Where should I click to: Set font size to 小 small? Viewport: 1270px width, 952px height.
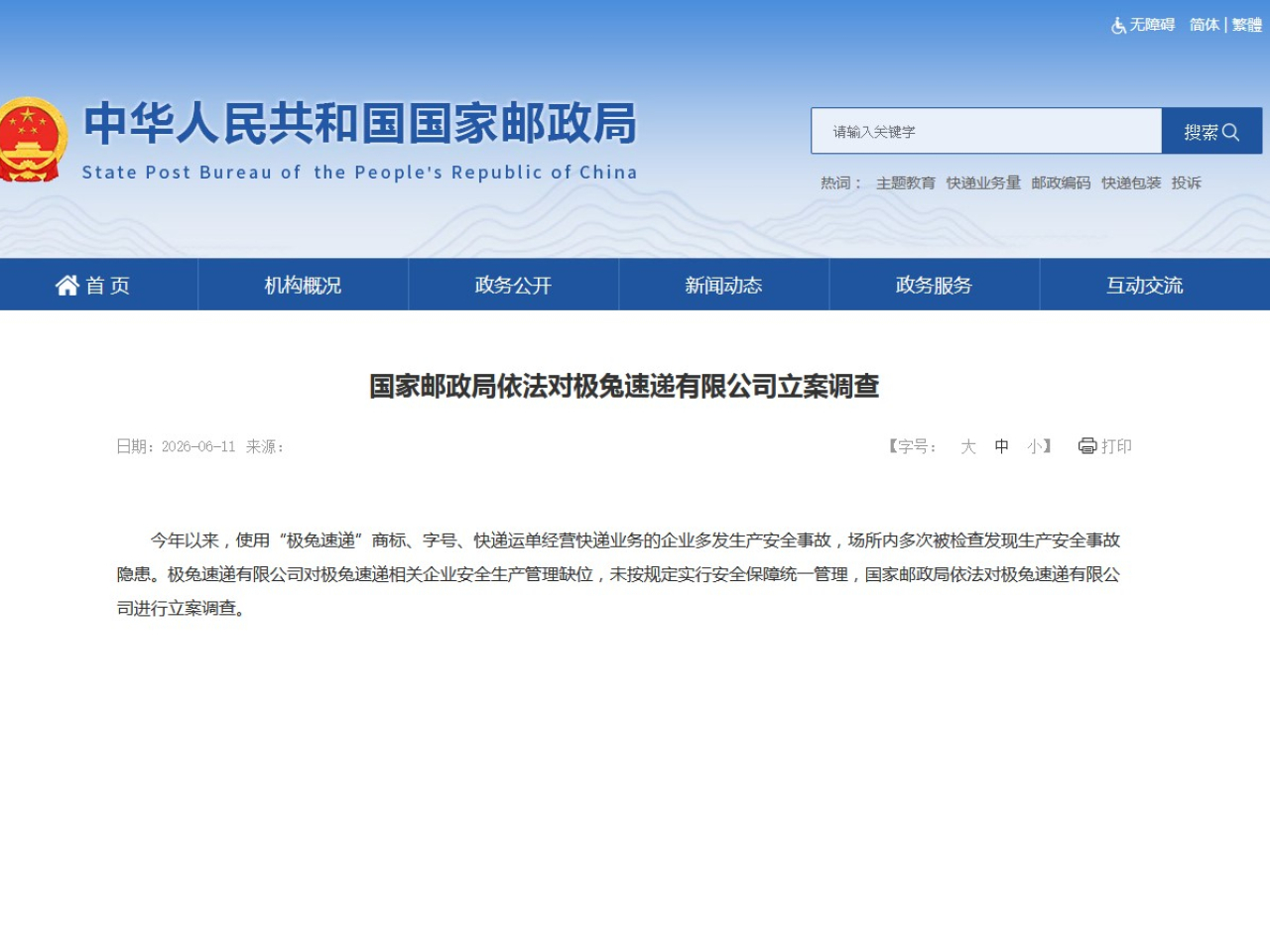click(x=1035, y=446)
